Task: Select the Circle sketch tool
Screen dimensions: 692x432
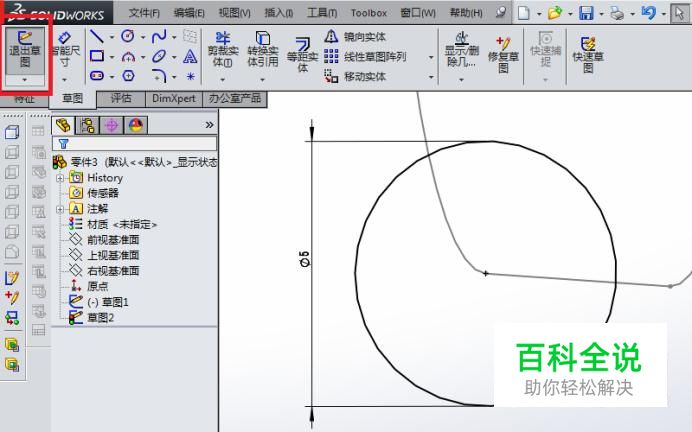Action: [128, 36]
